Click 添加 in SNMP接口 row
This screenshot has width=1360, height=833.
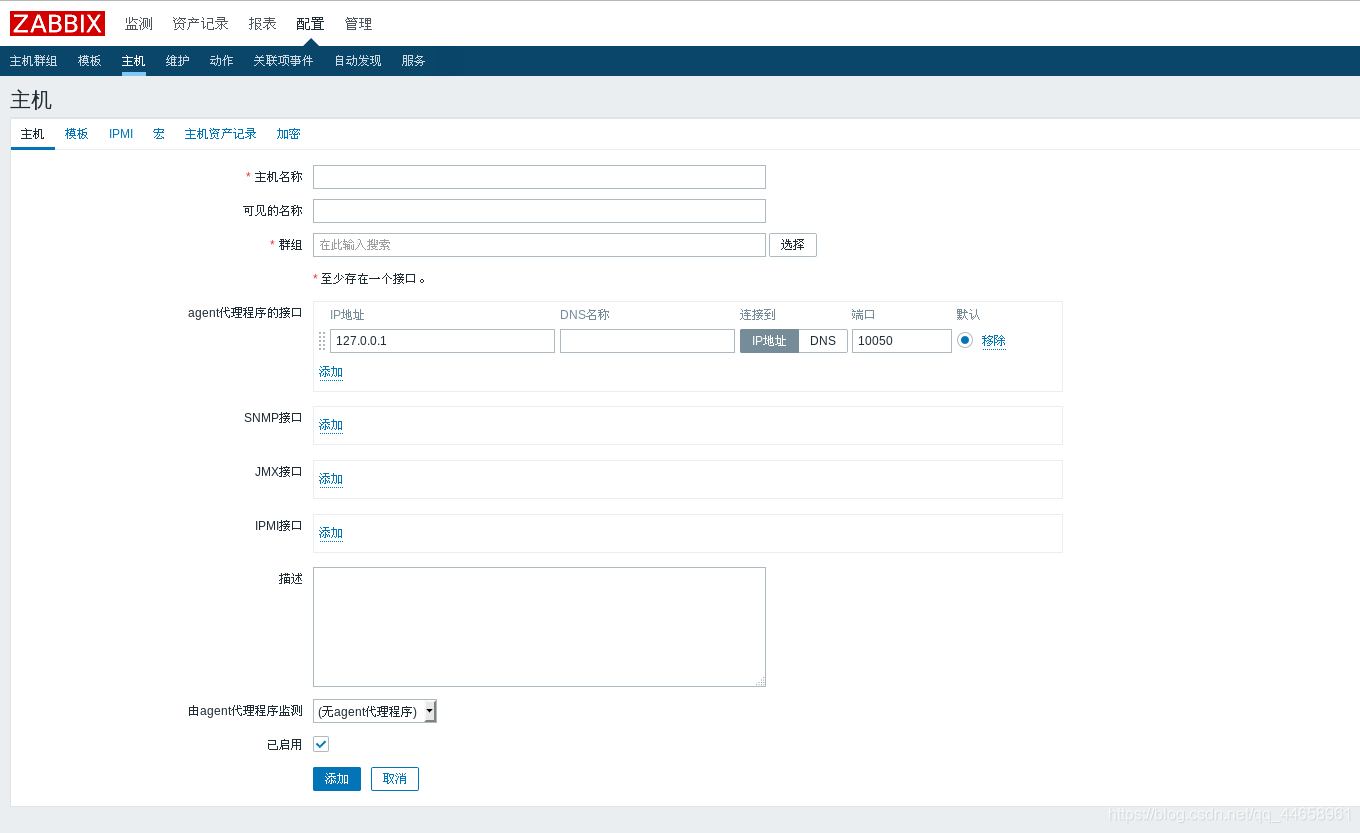[x=331, y=425]
